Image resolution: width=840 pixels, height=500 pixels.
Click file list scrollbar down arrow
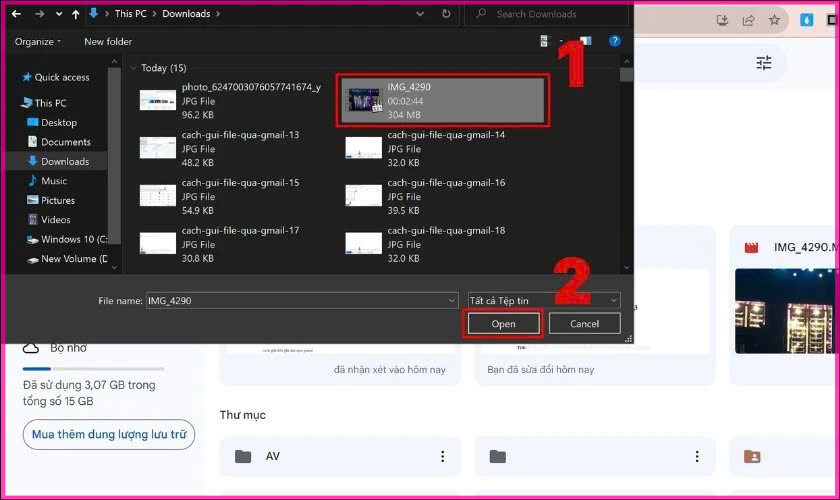tap(626, 267)
